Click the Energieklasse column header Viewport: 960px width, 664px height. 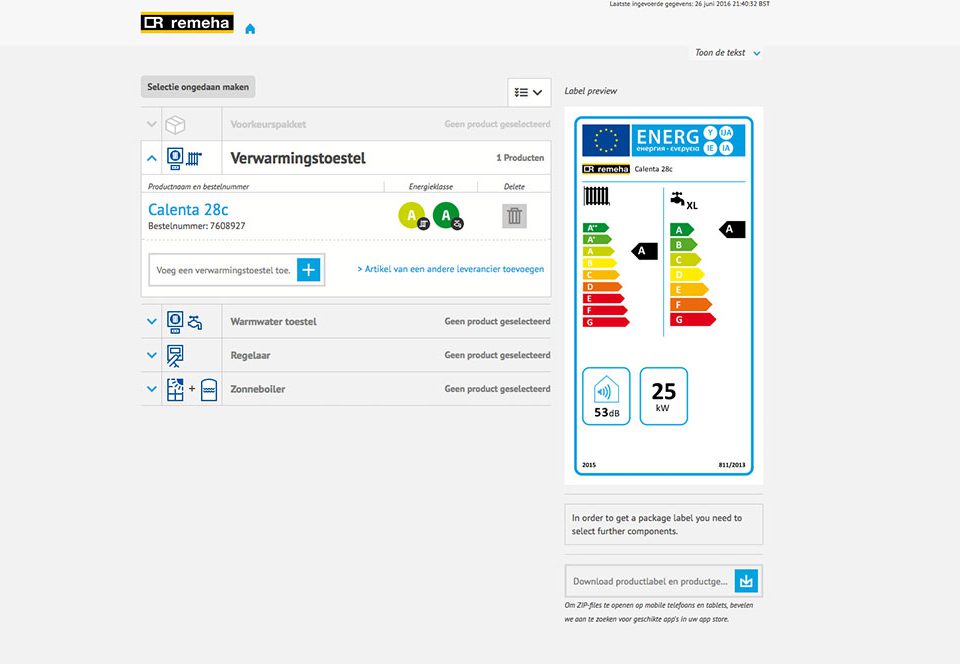click(x=431, y=187)
